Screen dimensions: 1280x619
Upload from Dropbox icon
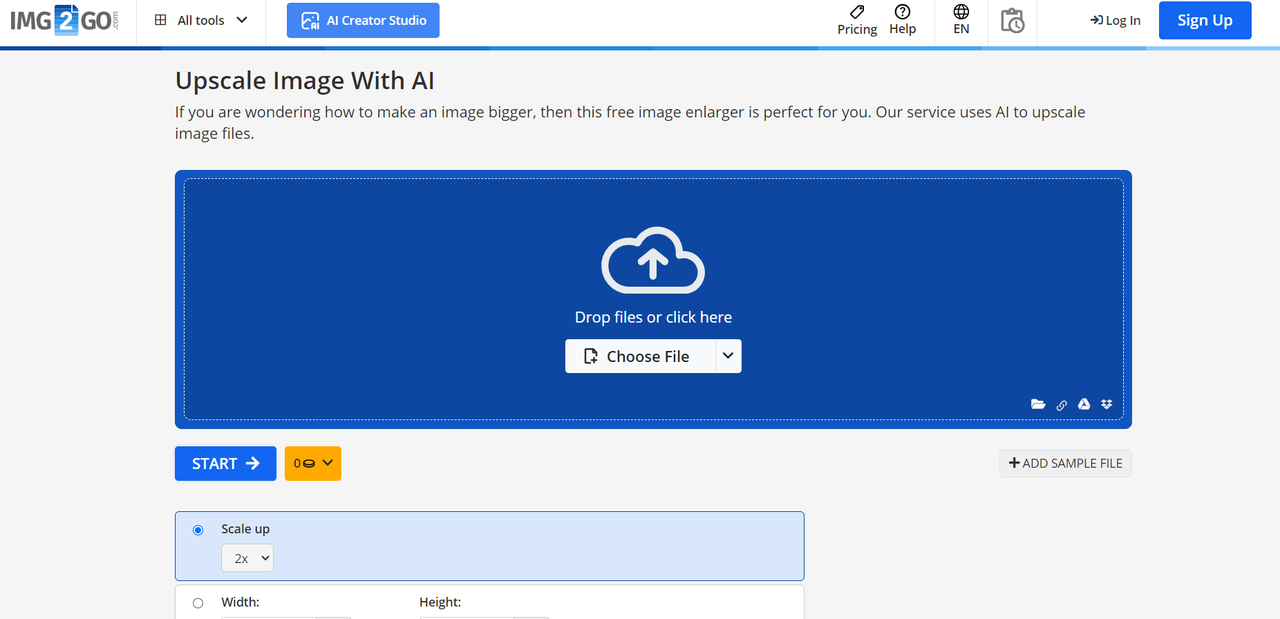[x=1106, y=405]
